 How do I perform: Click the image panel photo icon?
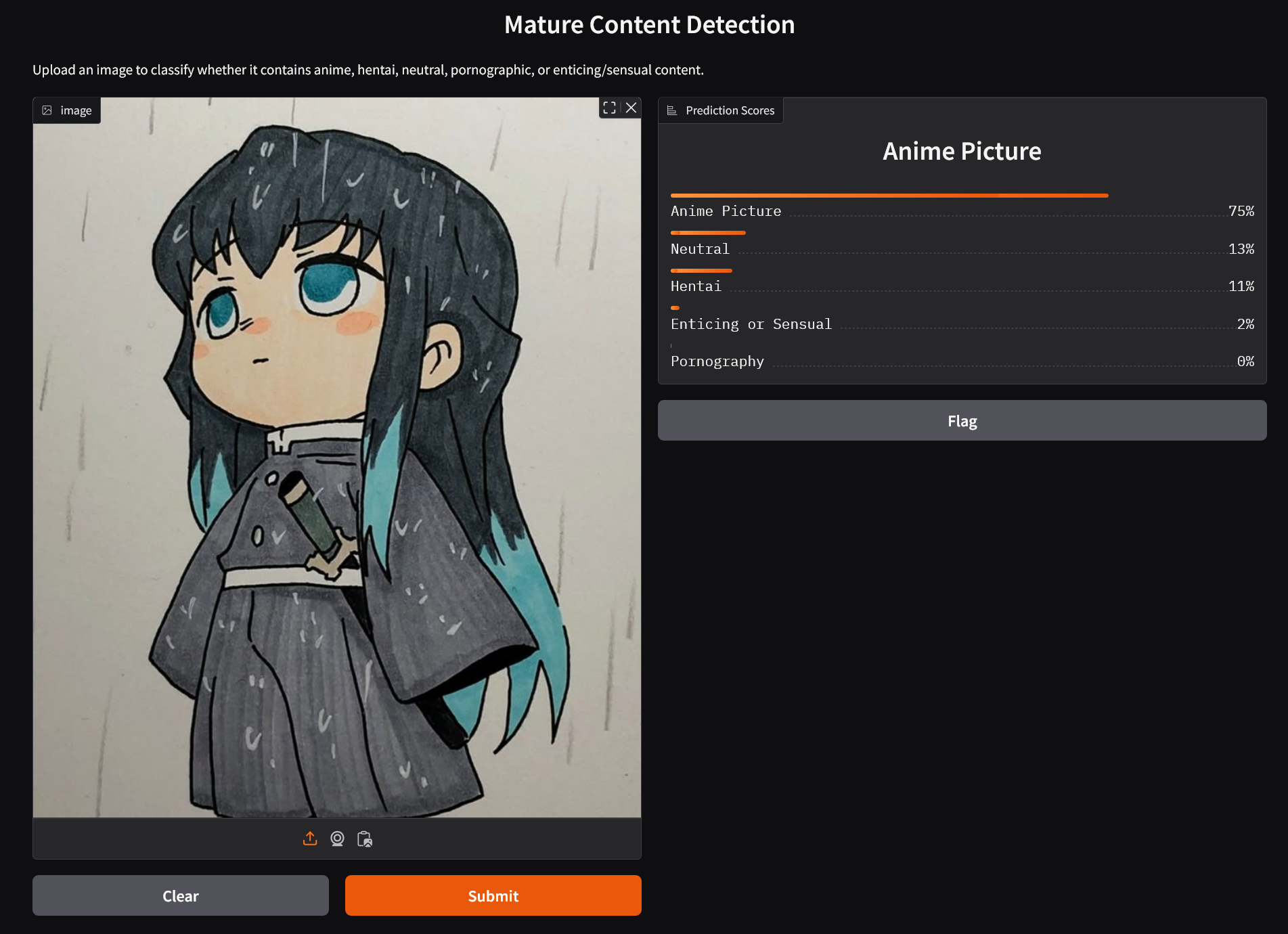[x=47, y=110]
